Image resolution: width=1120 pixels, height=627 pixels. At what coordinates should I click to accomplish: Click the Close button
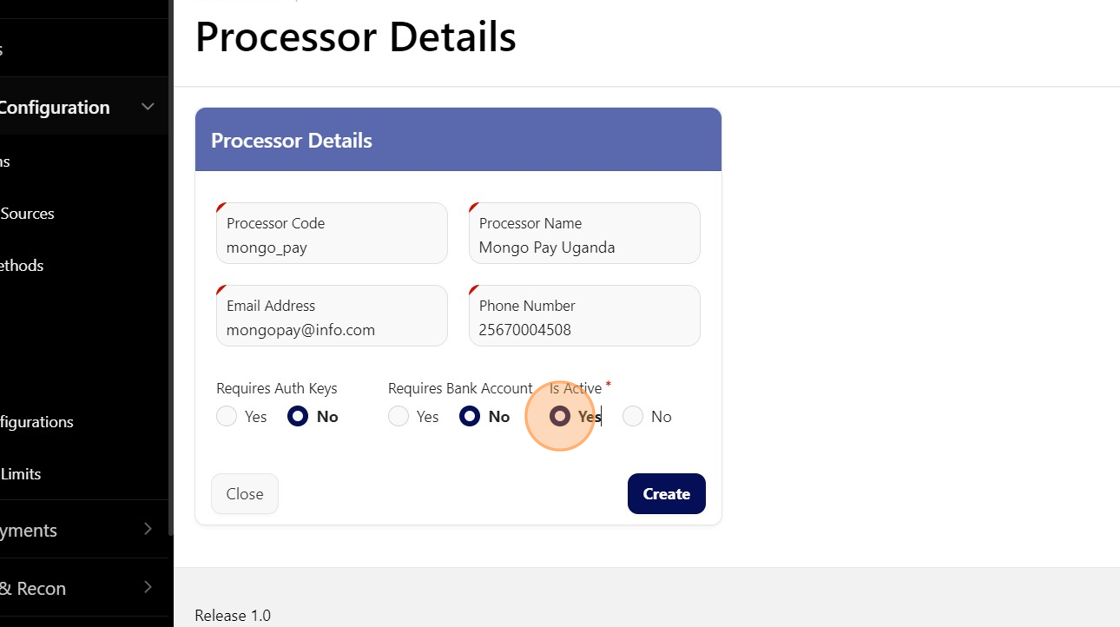pos(245,494)
